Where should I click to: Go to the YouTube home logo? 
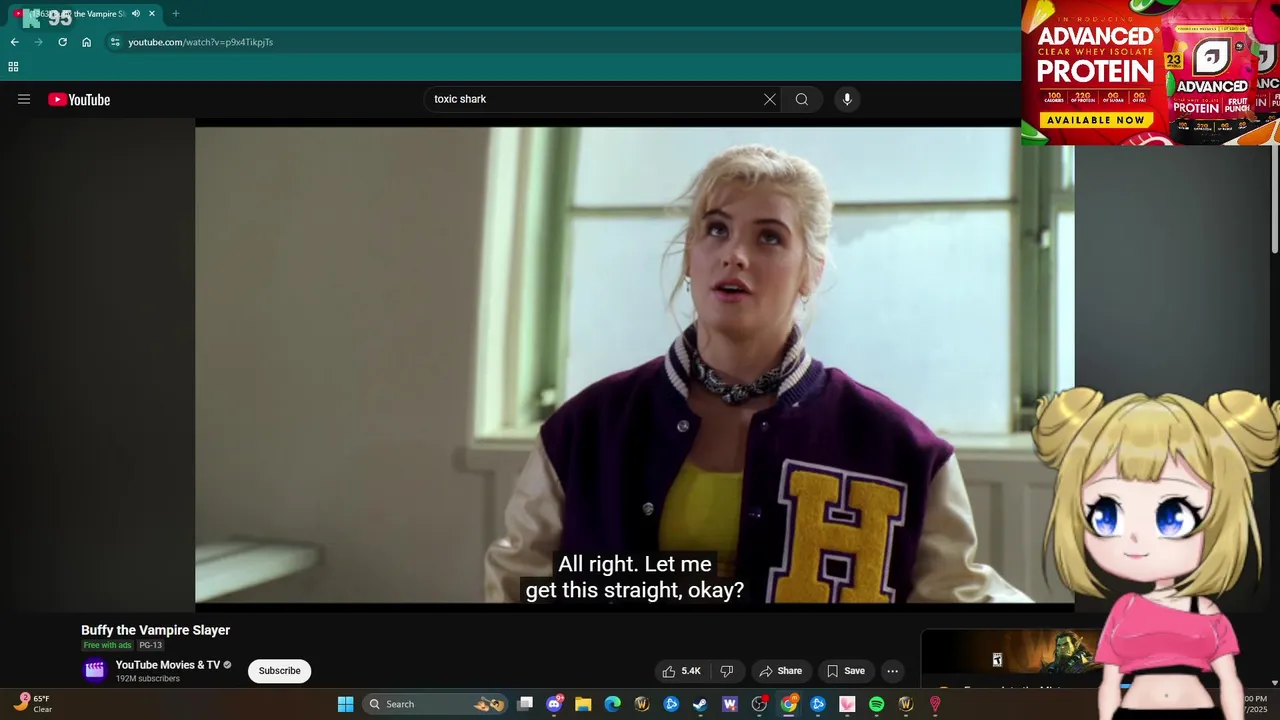[x=79, y=99]
